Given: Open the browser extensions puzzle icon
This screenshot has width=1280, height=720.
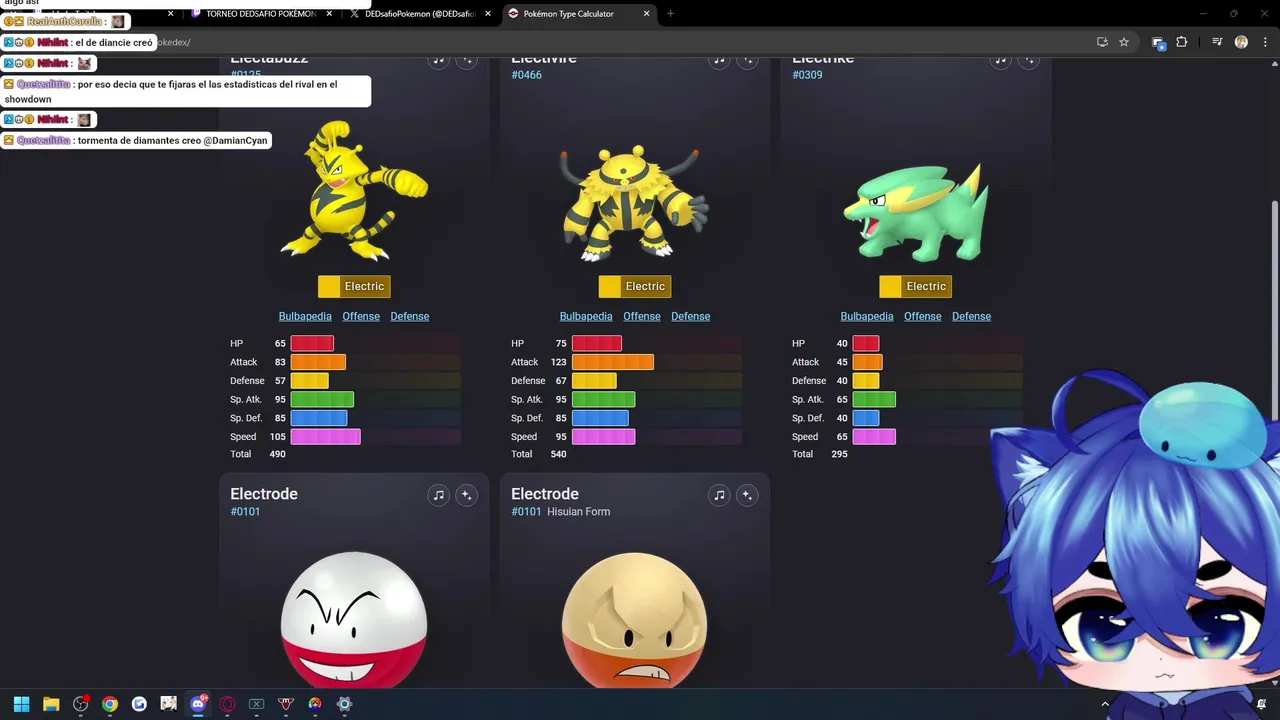Looking at the screenshot, I should (1182, 42).
